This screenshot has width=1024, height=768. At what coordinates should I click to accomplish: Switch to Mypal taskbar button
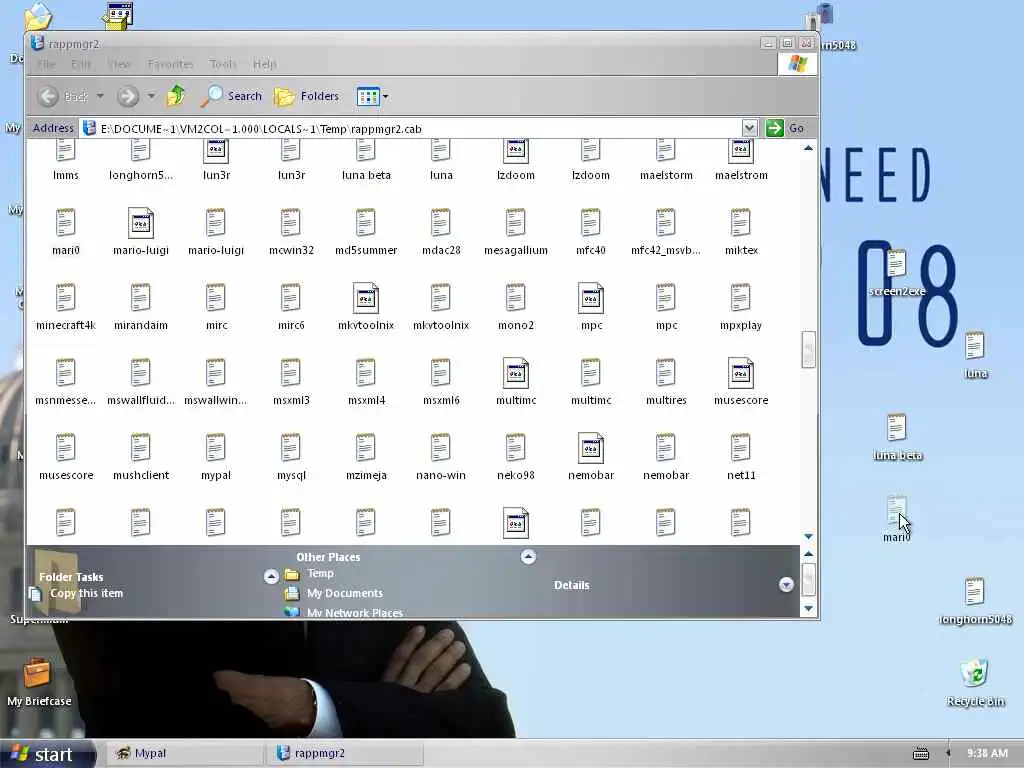[185, 753]
